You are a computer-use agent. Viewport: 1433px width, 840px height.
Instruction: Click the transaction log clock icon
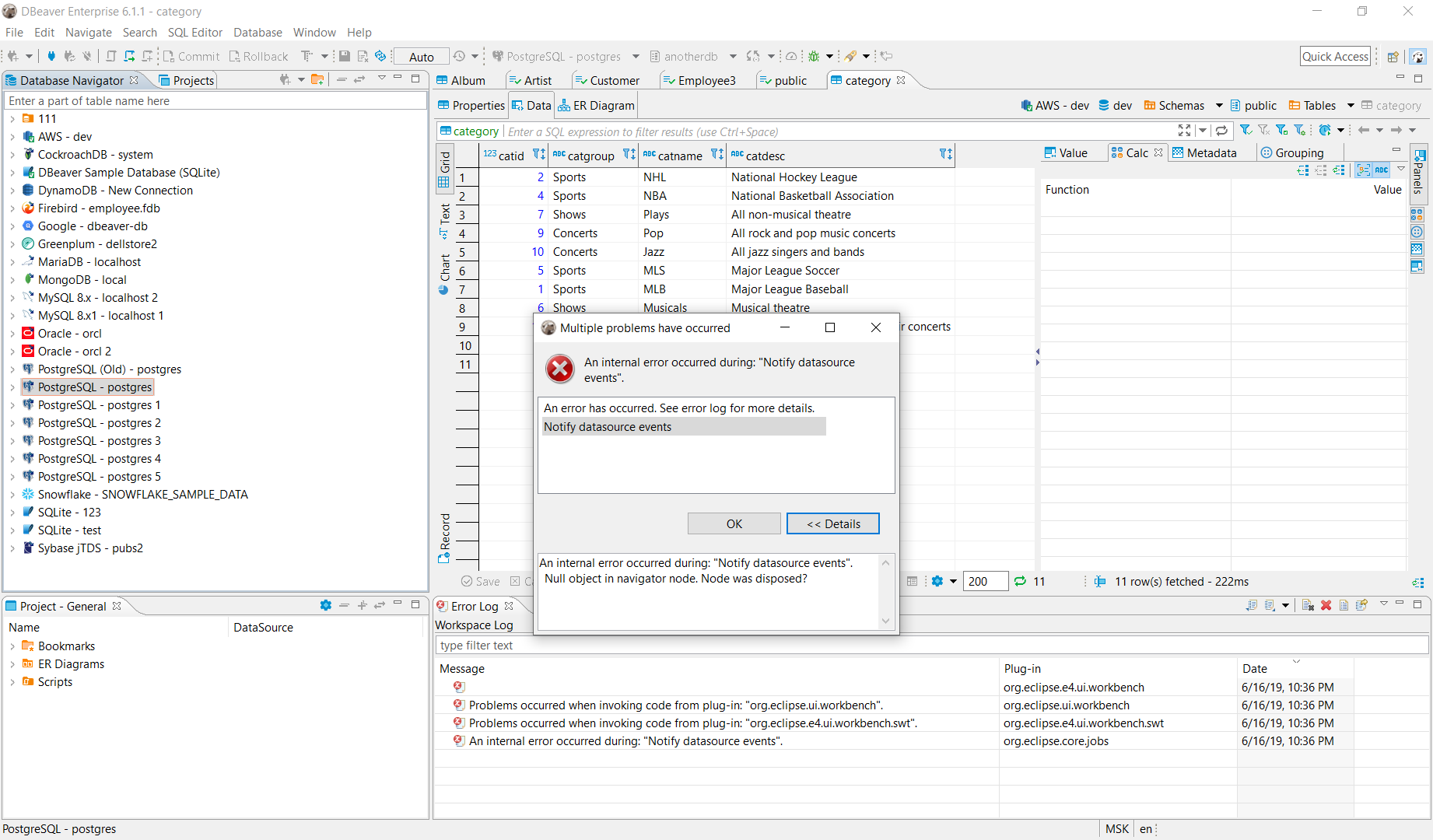pyautogui.click(x=460, y=56)
